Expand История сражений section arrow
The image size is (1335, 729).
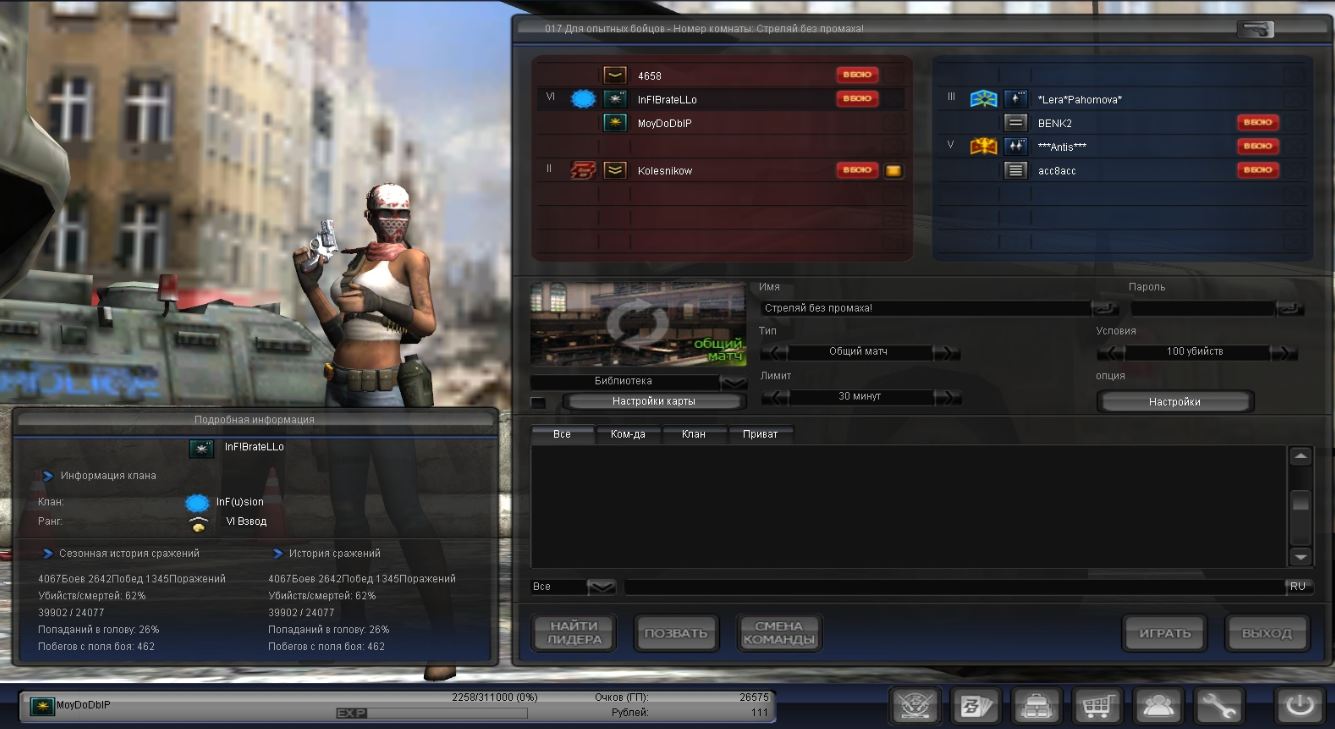277,553
